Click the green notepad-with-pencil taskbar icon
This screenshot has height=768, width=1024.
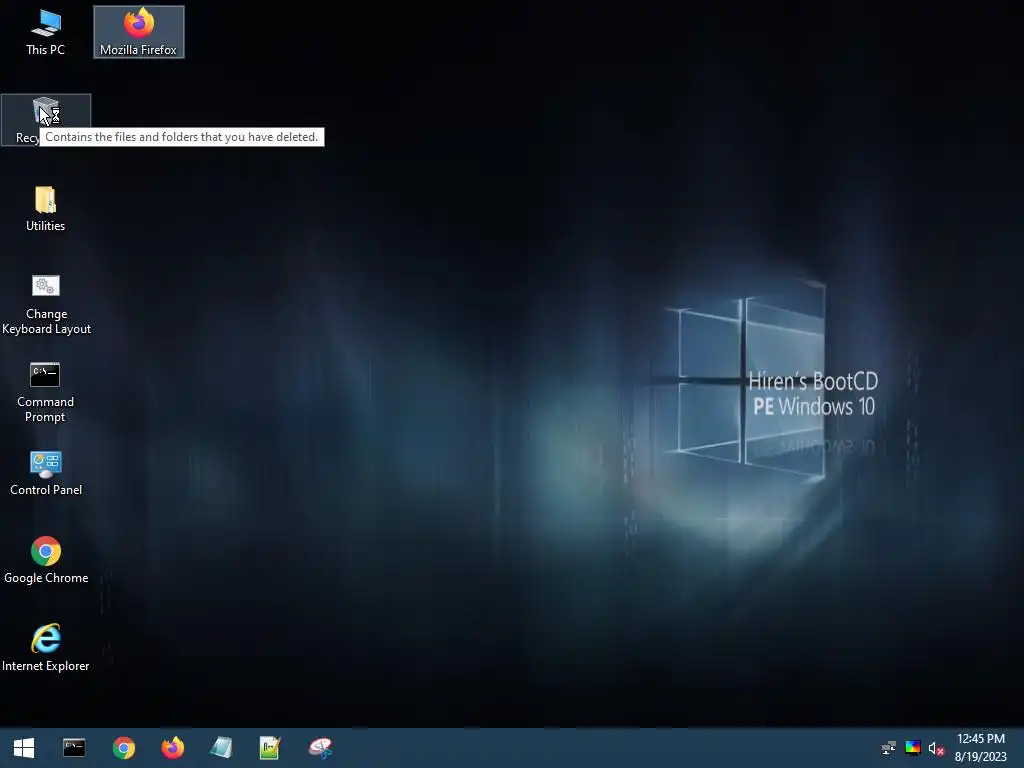coord(270,748)
